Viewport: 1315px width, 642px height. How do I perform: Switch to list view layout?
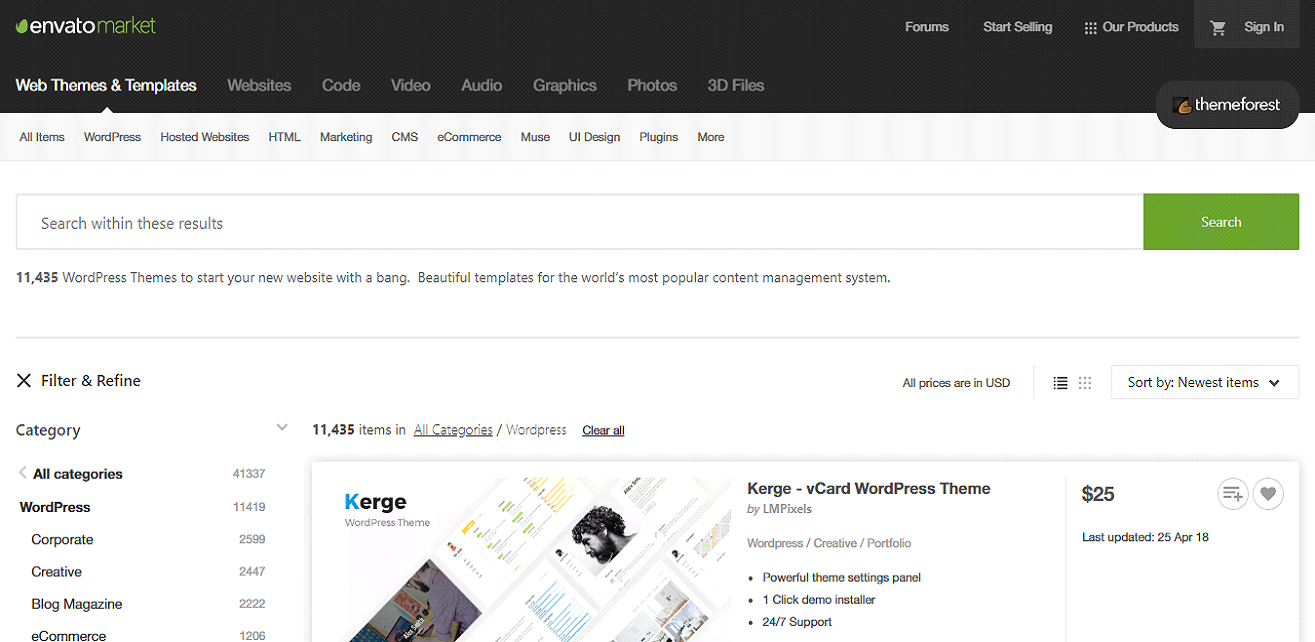[1061, 383]
